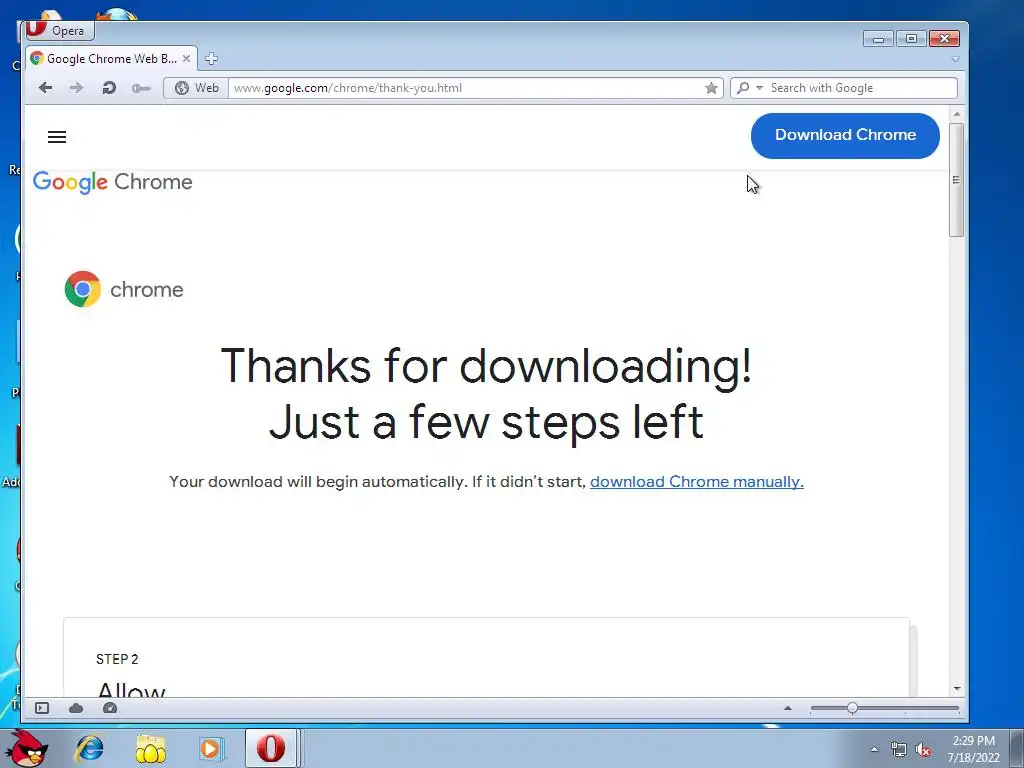Open the password manager key icon
The width and height of the screenshot is (1024, 768).
click(141, 88)
